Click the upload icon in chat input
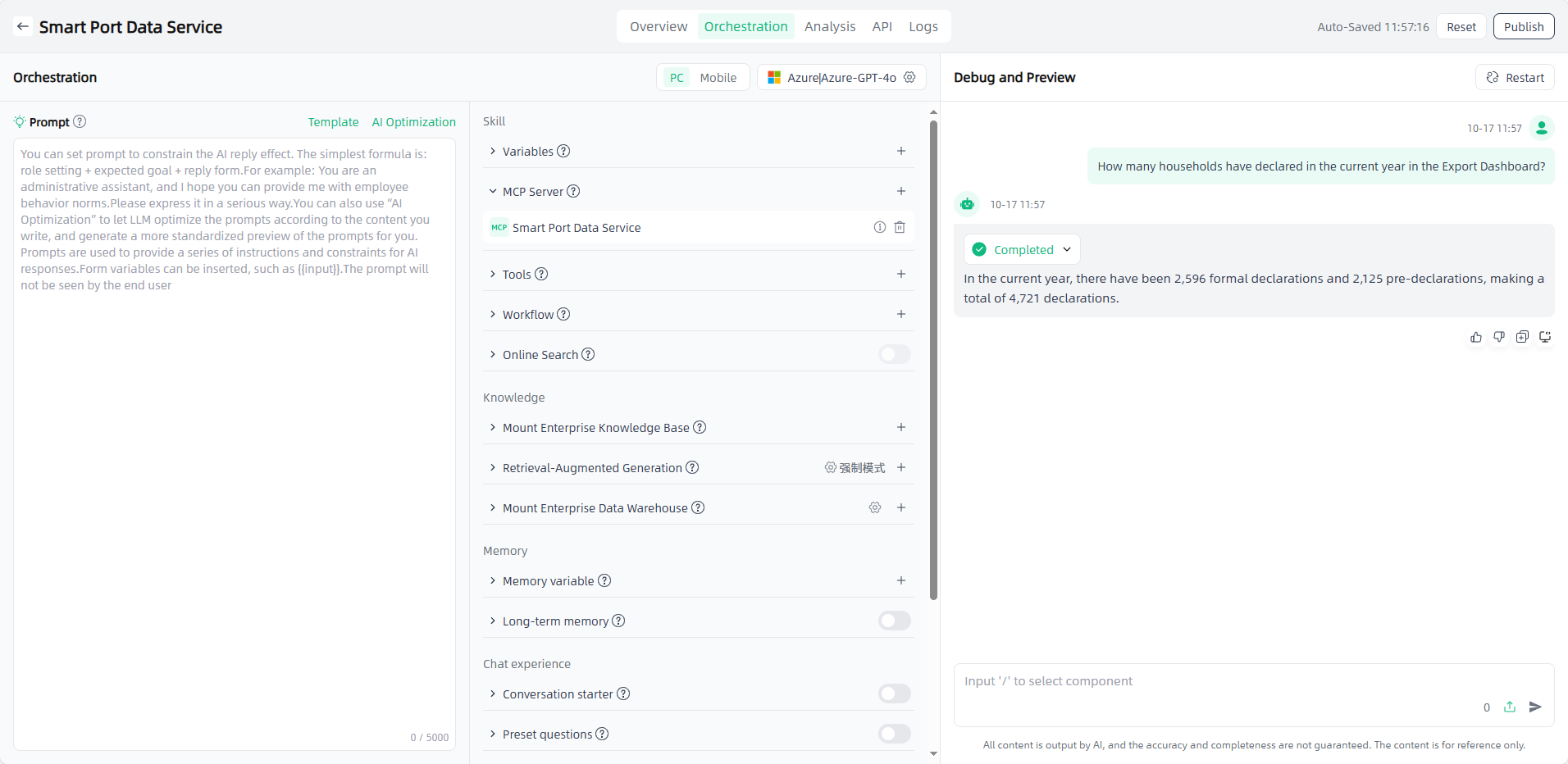 1510,707
